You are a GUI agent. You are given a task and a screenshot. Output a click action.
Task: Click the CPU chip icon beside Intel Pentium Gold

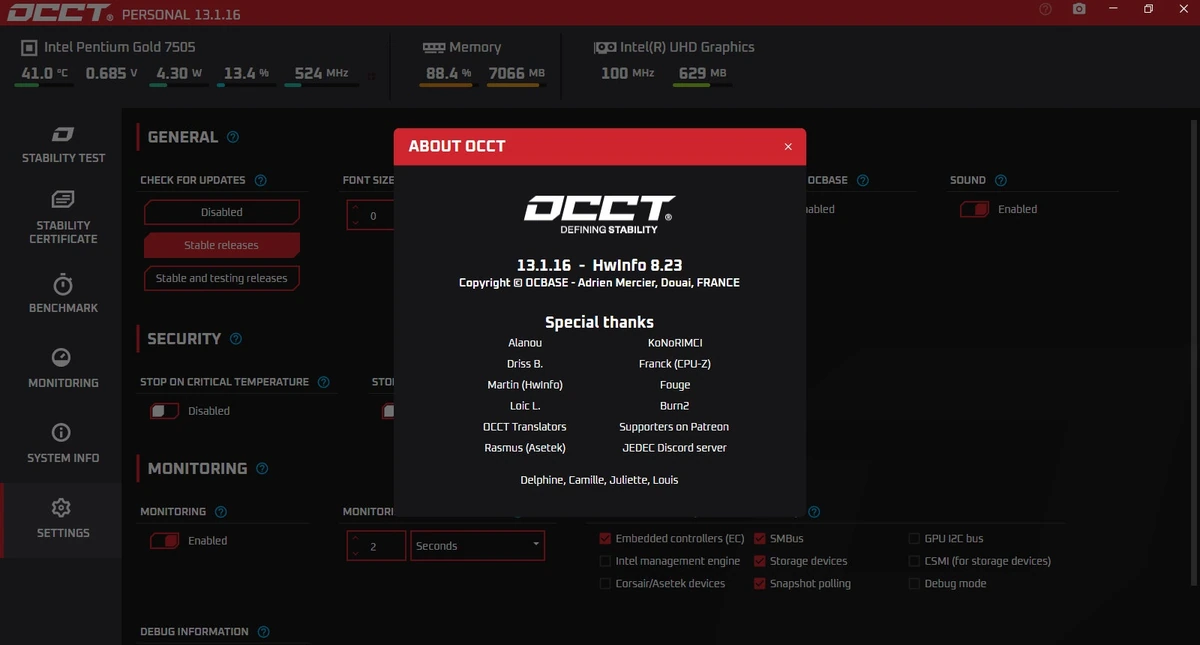click(x=30, y=47)
